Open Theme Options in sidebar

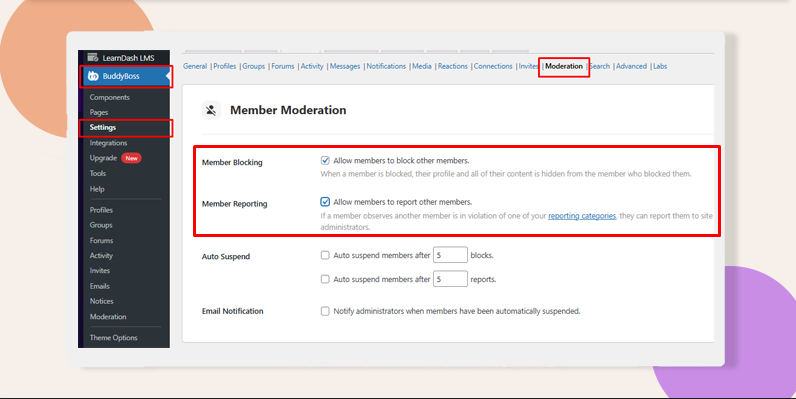113,338
